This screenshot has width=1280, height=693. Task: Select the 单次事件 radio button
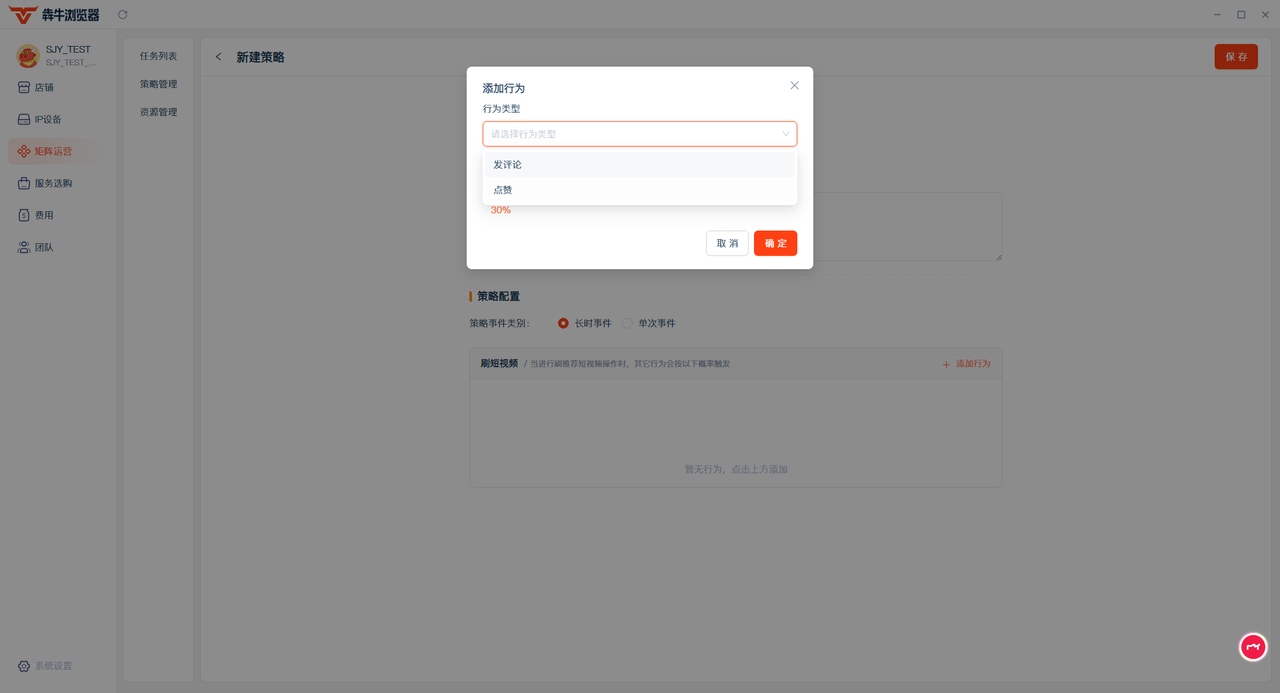click(628, 323)
